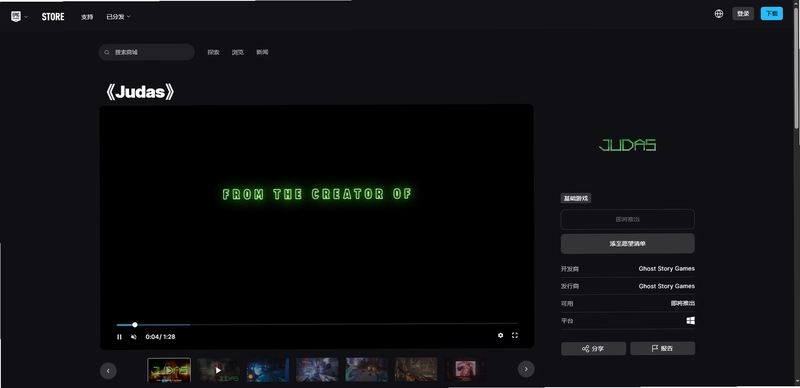The width and height of the screenshot is (800, 388).
Task: Switch to the 探索 discover tab
Action: (213, 52)
